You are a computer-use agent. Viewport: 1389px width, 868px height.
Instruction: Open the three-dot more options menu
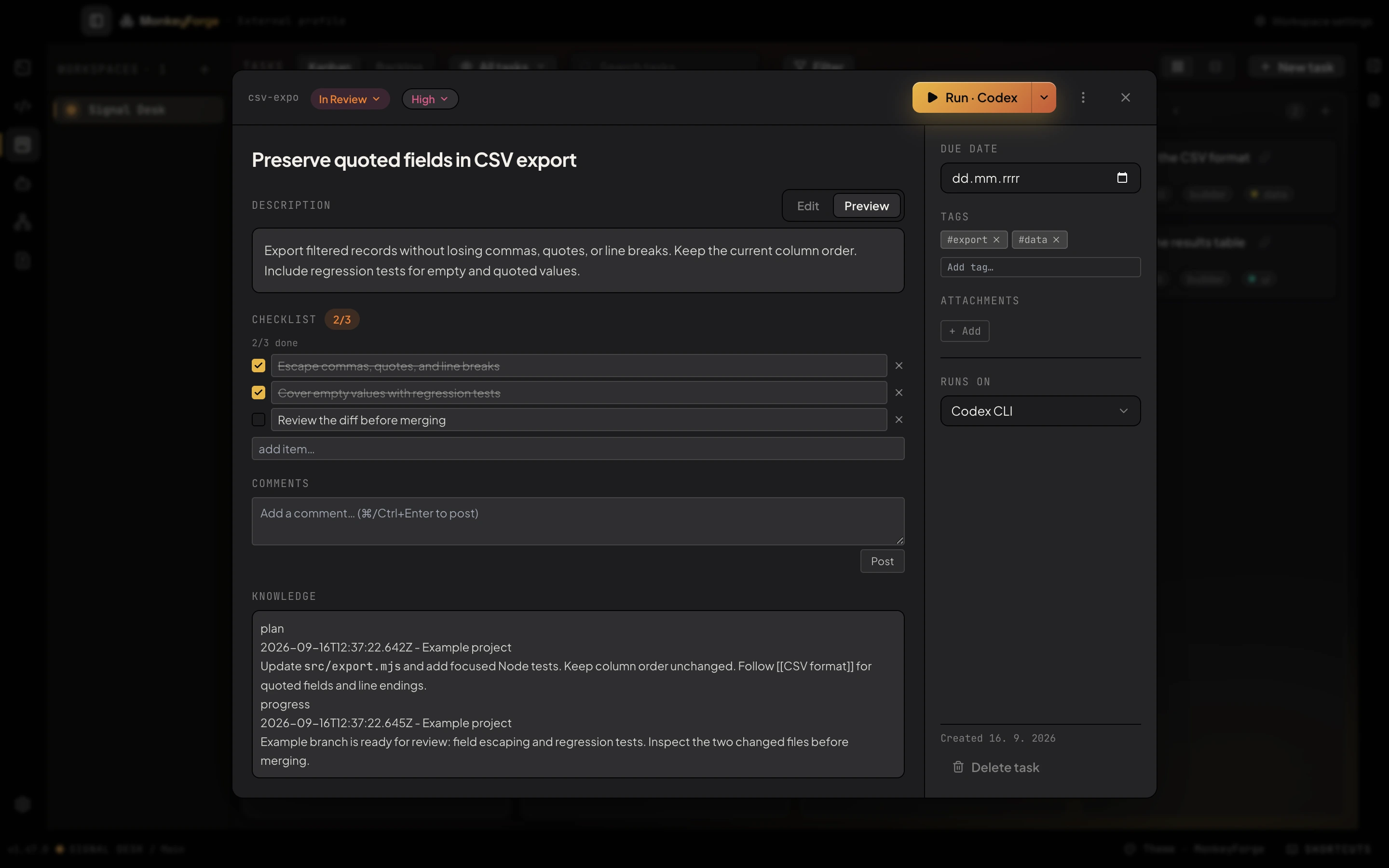[1083, 97]
